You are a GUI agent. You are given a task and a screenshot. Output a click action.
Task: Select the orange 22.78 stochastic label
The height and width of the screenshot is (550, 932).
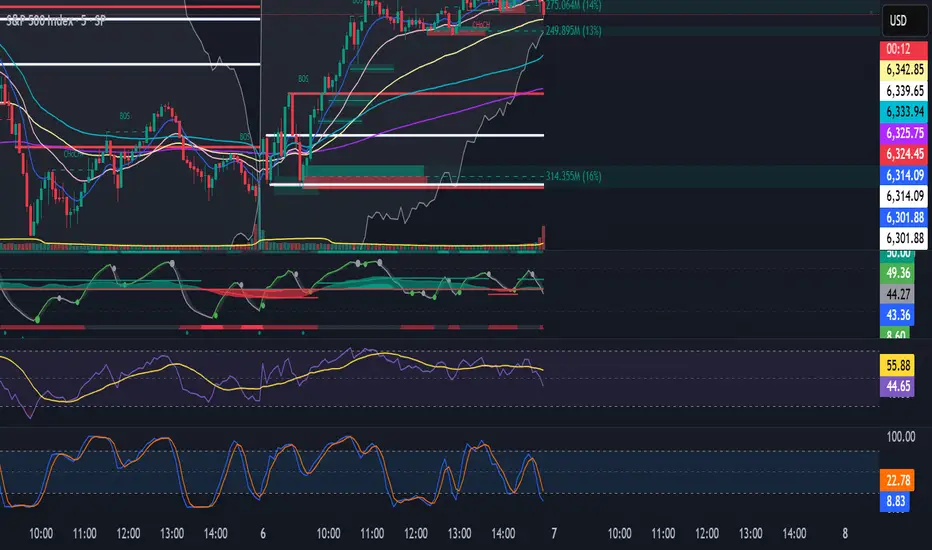[x=897, y=480]
